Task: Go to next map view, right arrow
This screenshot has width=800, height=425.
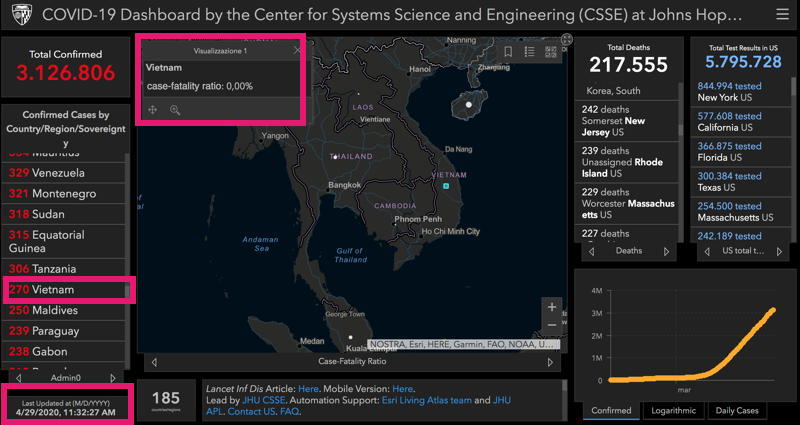Action: point(550,362)
